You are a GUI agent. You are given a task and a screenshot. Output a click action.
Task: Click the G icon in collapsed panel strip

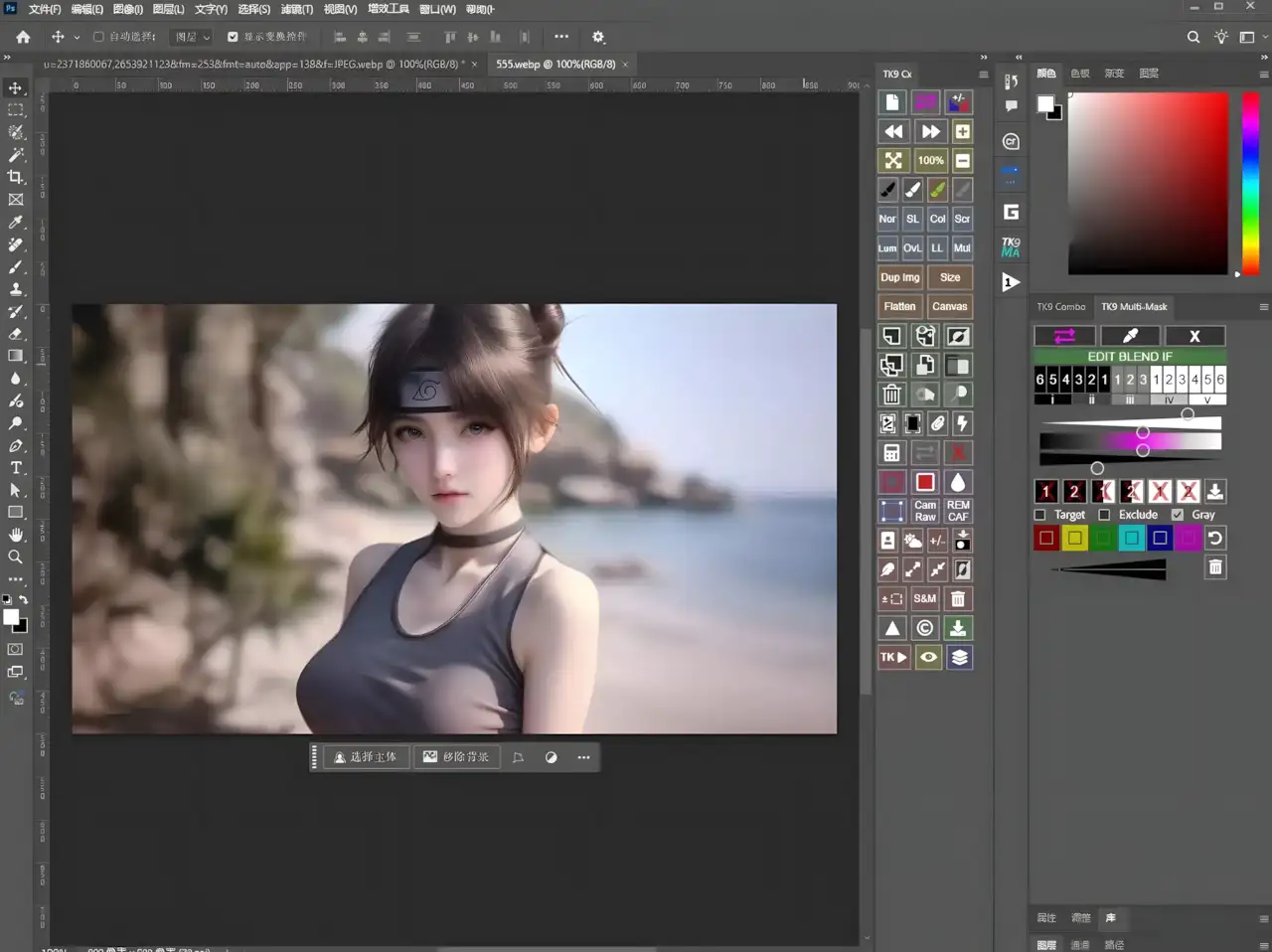click(1011, 212)
